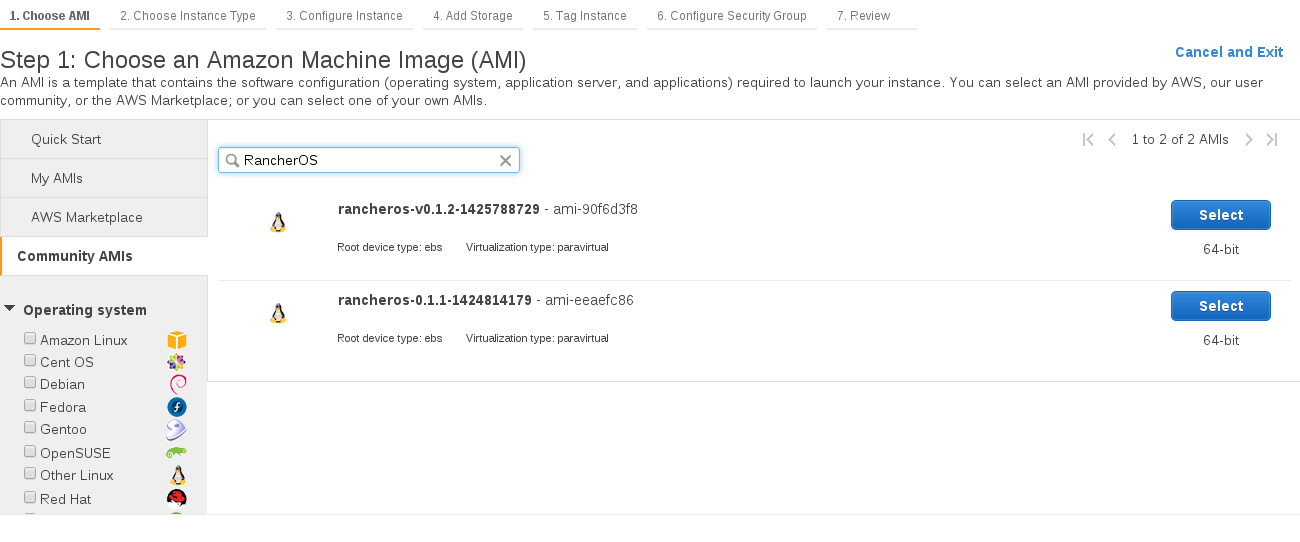Collapse the Operating system filter section

click(10, 309)
